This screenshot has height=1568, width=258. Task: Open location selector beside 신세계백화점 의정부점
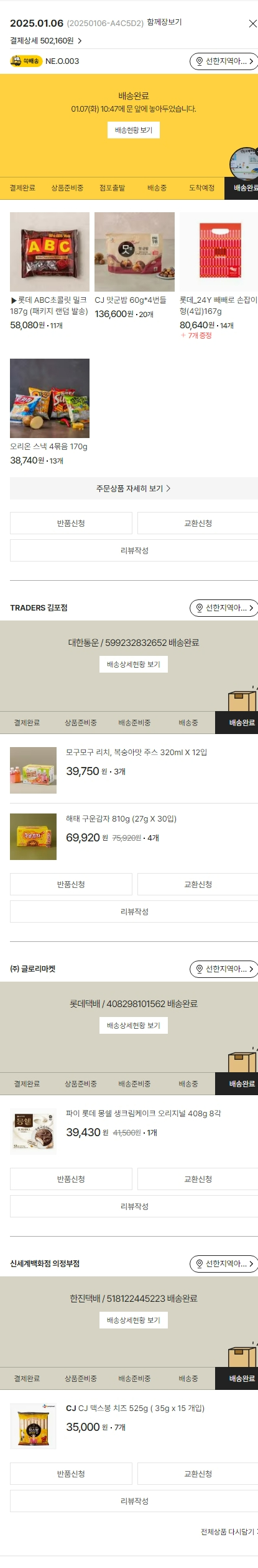tap(224, 1264)
